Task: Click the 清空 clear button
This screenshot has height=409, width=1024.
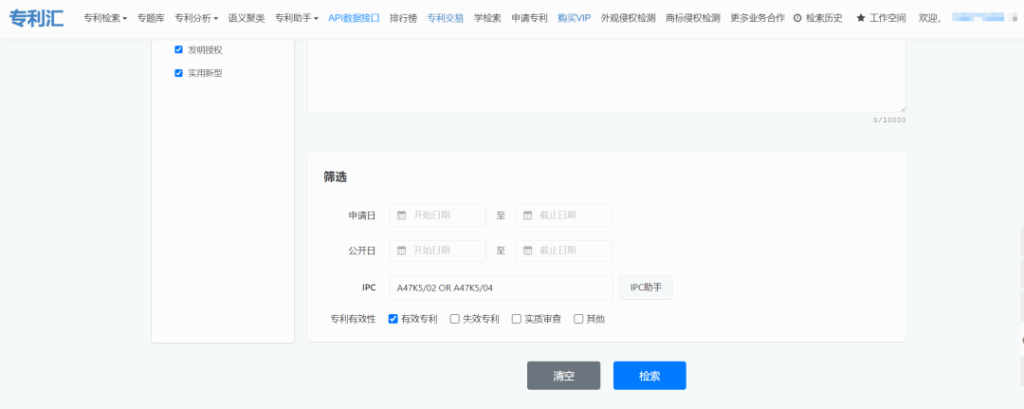Action: 564,375
